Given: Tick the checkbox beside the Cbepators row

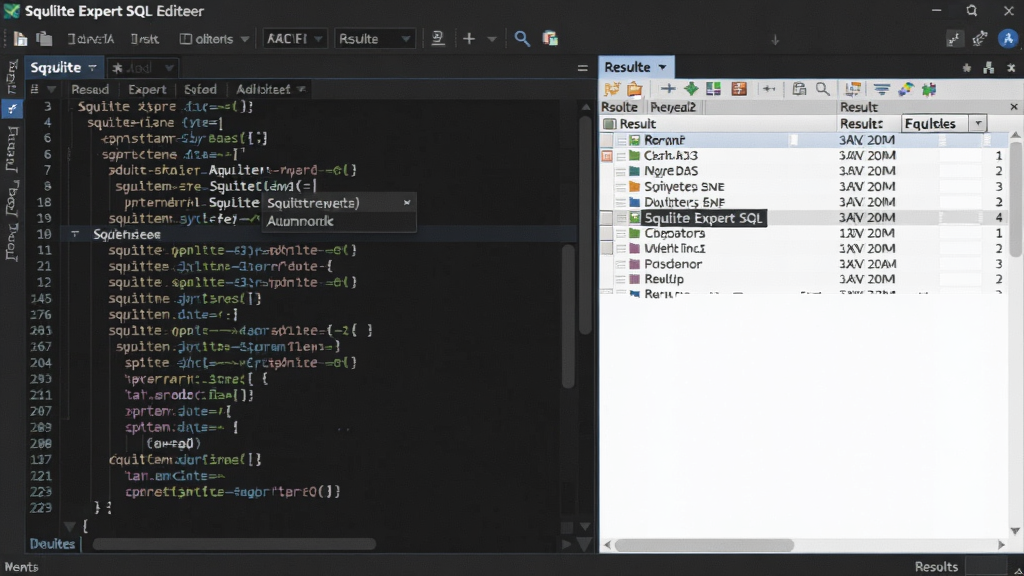Looking at the screenshot, I should (x=607, y=233).
